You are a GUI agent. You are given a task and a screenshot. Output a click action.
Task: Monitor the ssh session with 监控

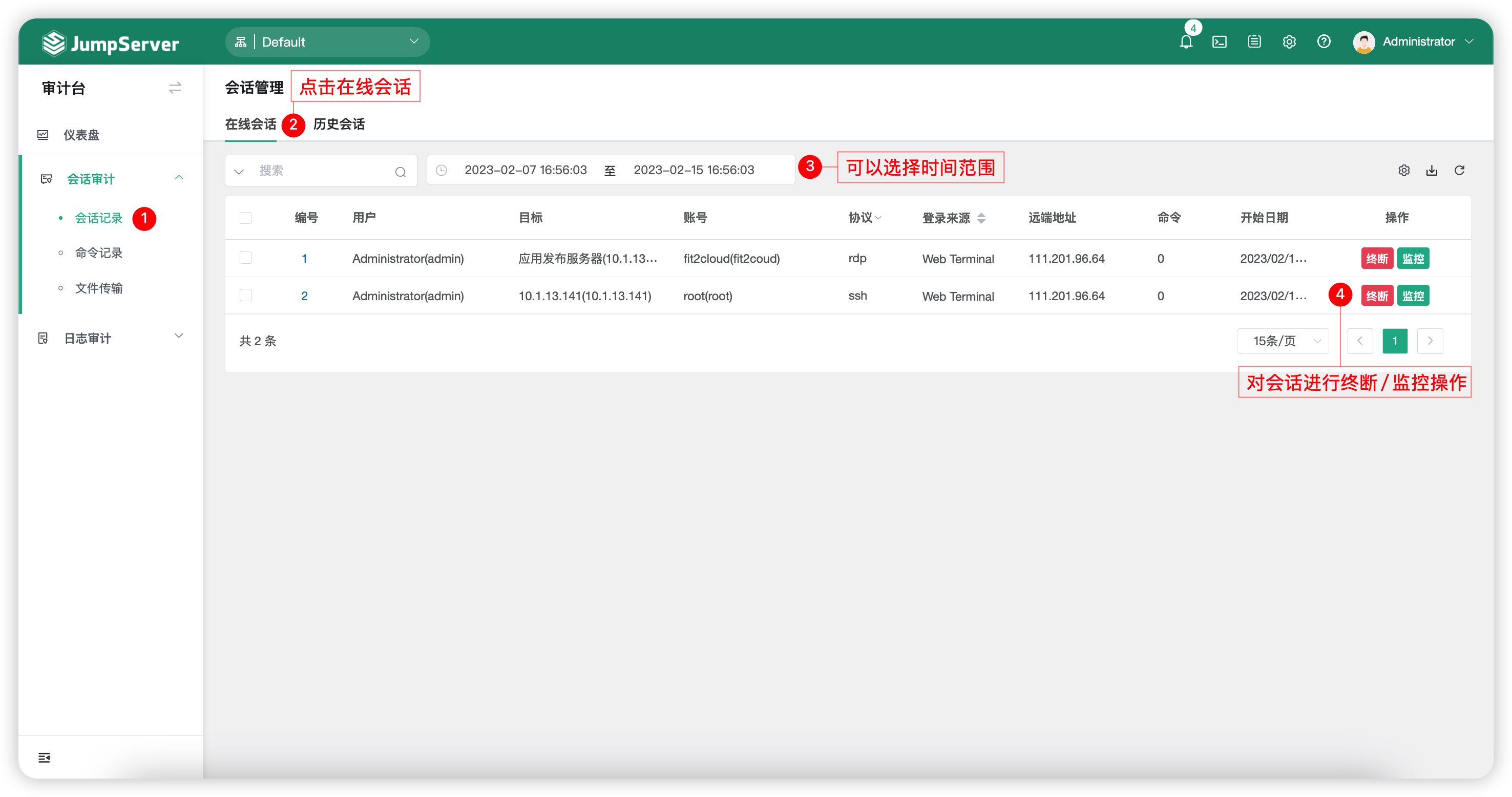(1413, 296)
